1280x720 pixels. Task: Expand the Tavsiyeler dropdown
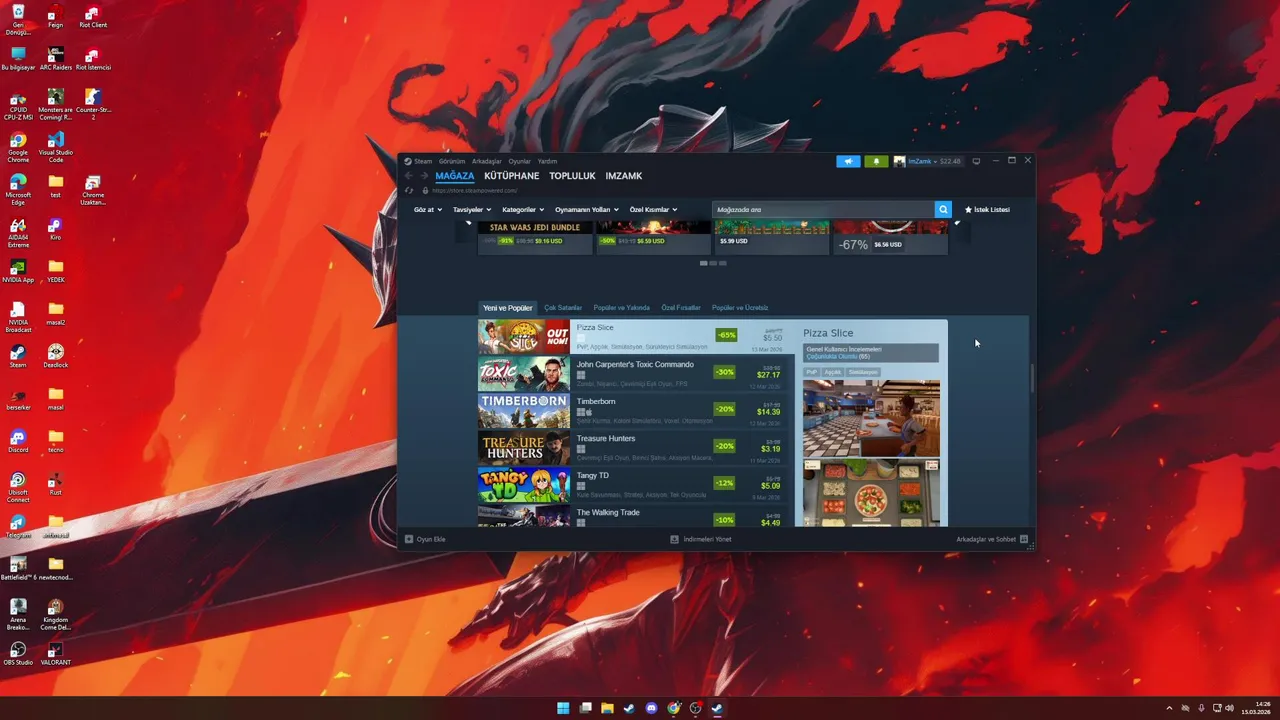[472, 210]
